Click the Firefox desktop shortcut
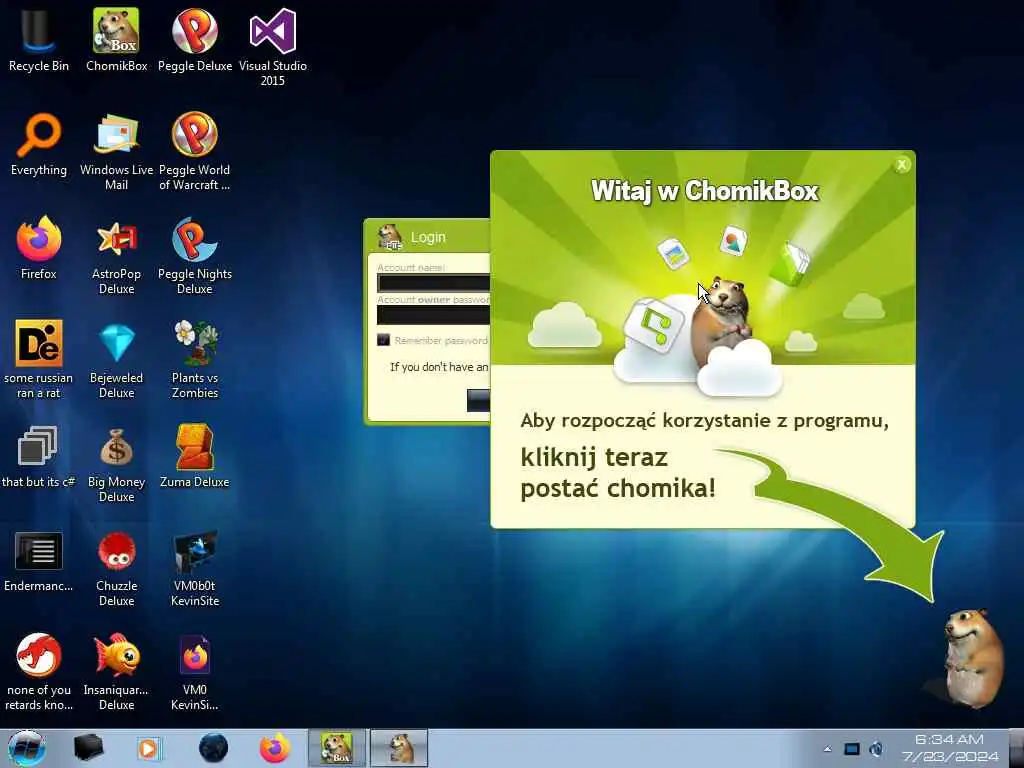 (x=39, y=249)
